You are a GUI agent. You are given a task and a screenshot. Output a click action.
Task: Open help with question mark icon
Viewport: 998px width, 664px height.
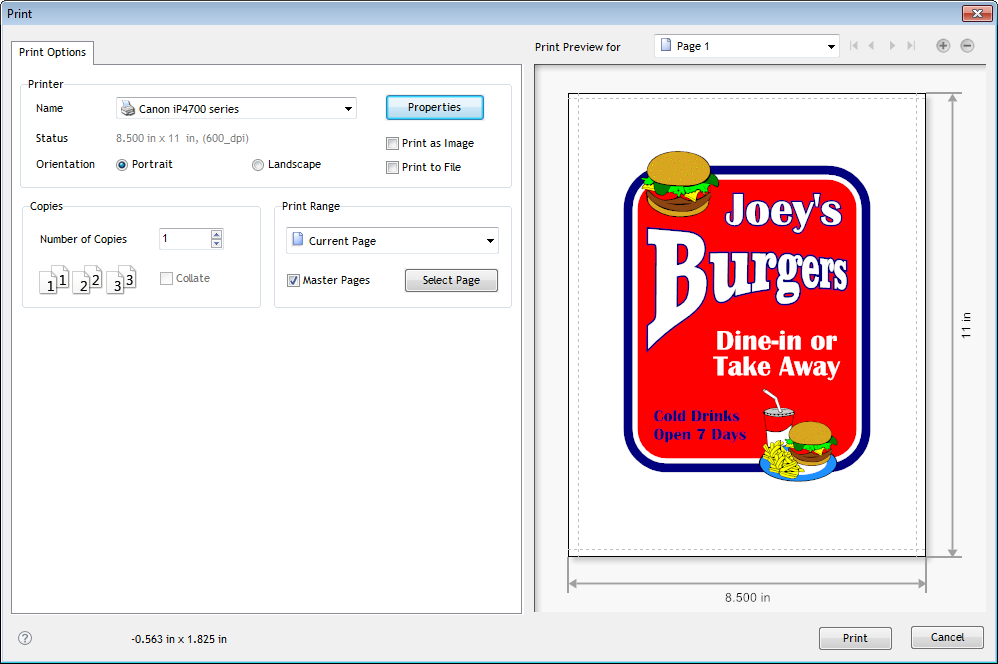point(25,638)
